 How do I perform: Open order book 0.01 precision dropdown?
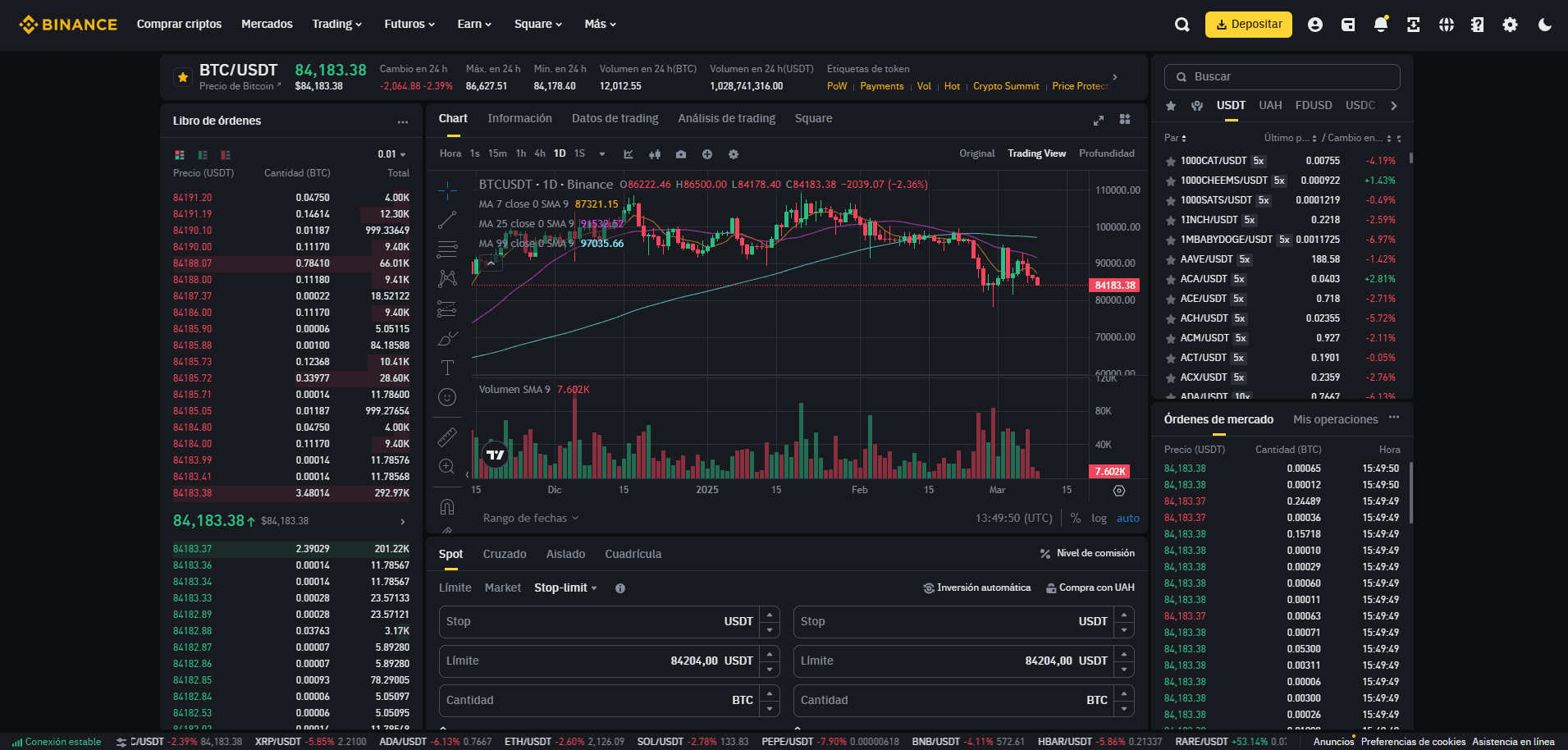[x=391, y=154]
